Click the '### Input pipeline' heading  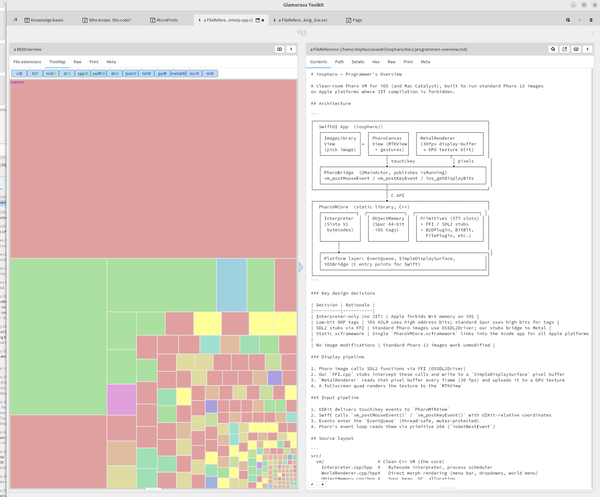335,398
